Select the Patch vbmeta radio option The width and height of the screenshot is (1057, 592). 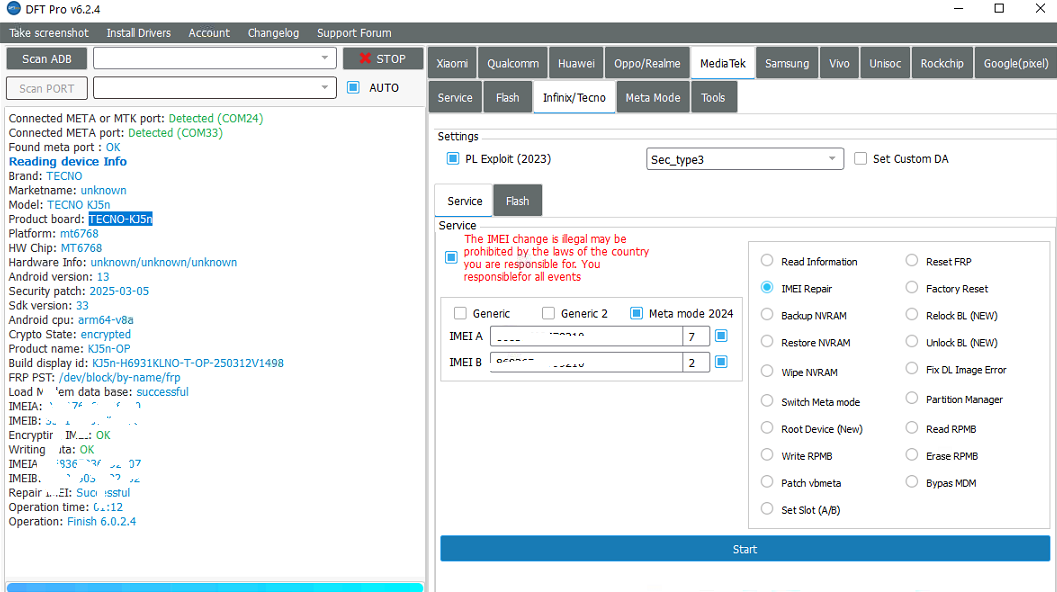click(x=766, y=481)
